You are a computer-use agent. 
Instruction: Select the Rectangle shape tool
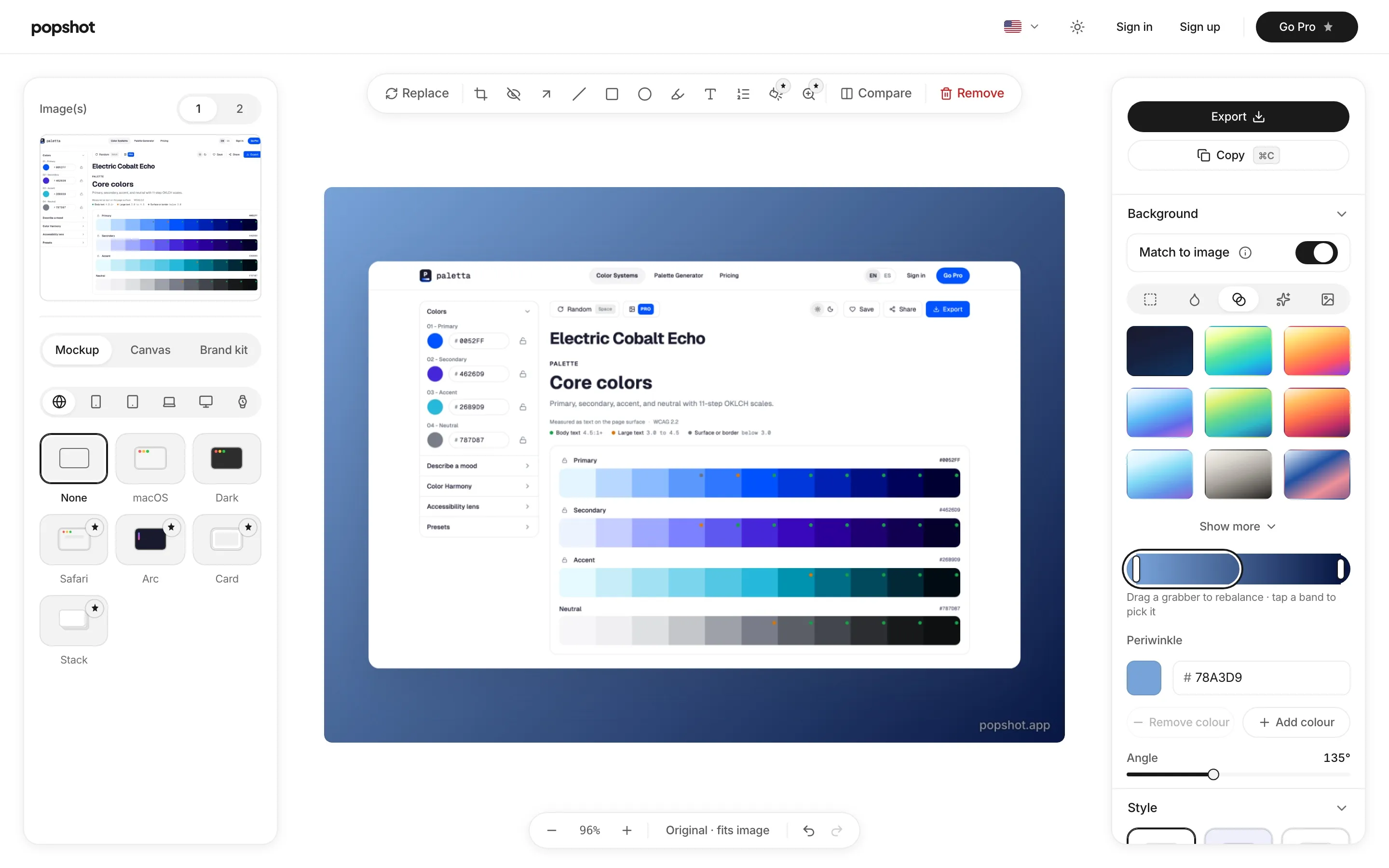click(x=612, y=94)
